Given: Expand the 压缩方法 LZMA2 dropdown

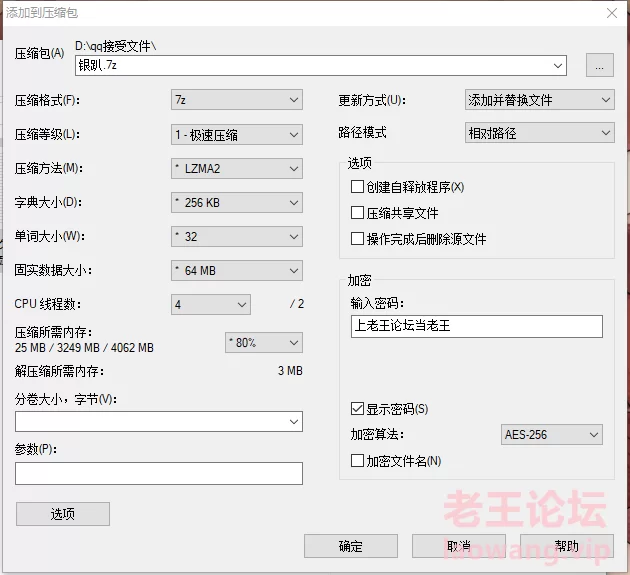Looking at the screenshot, I should click(x=237, y=168).
